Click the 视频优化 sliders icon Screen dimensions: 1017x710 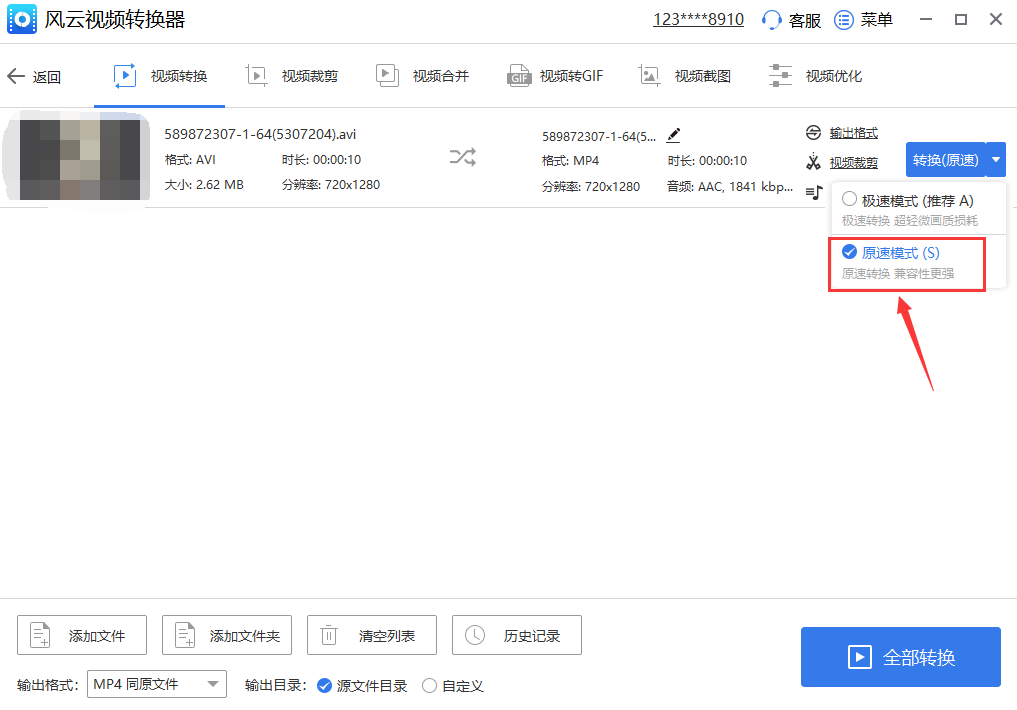point(780,76)
